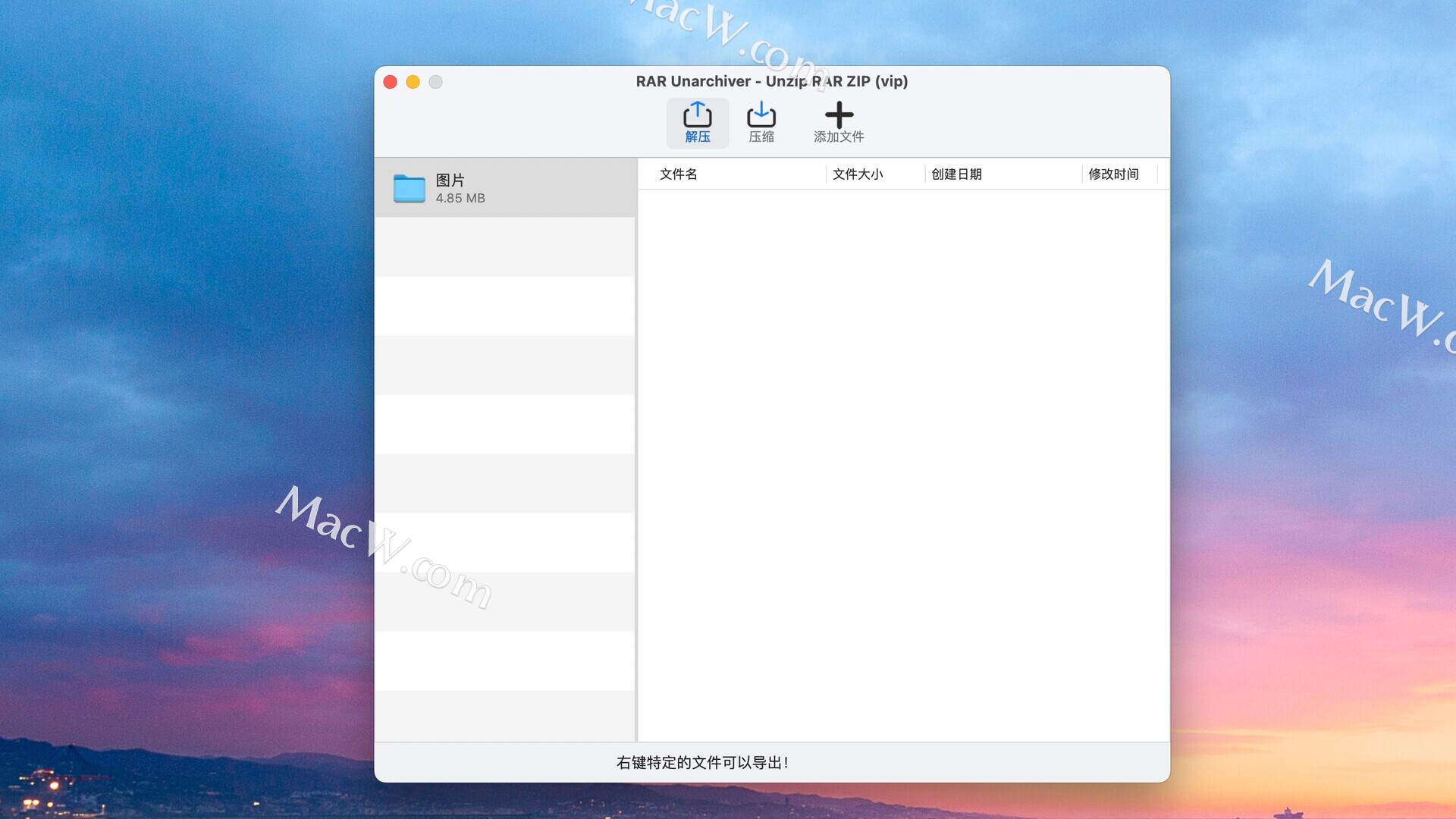Select the 图片 folder icon in sidebar
The height and width of the screenshot is (819, 1456).
coord(409,188)
